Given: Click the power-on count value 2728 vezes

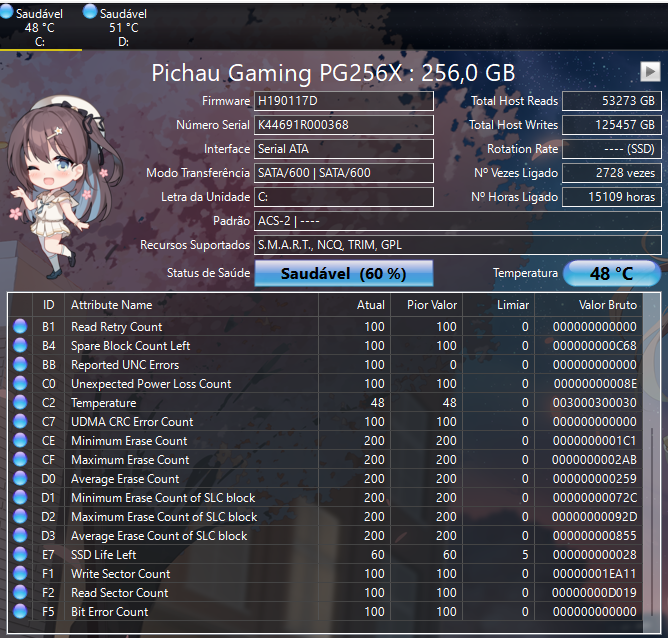Looking at the screenshot, I should [x=612, y=173].
